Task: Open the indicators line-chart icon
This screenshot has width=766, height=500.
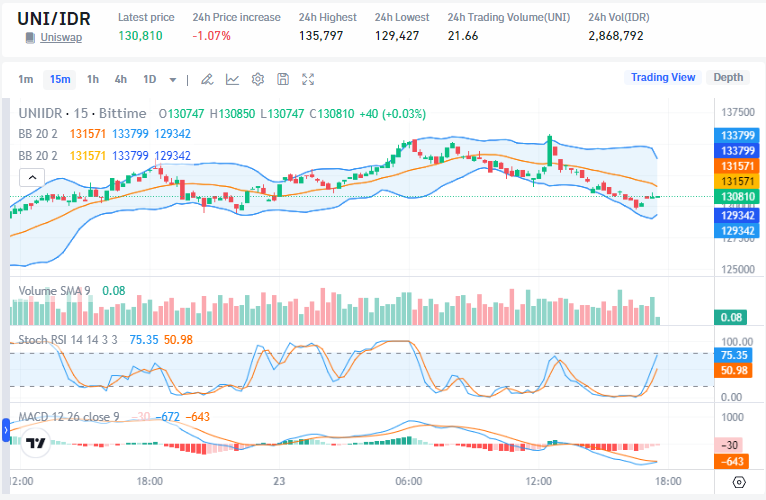Action: 233,79
